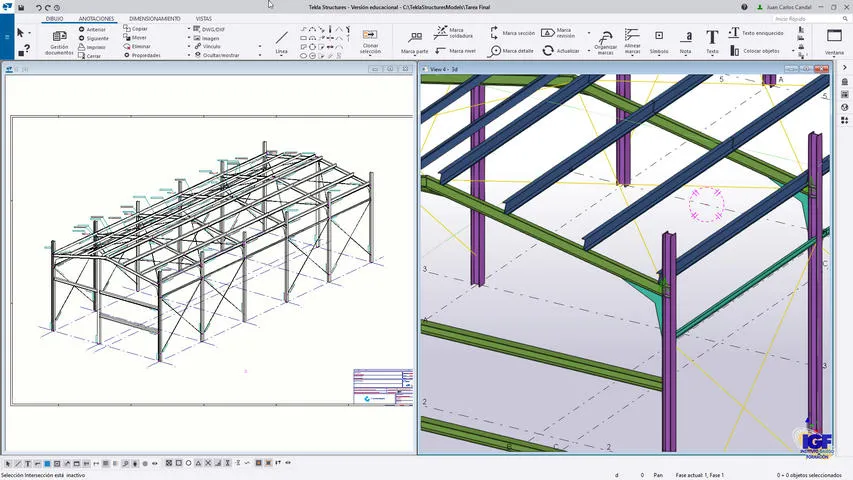Click Eliminar command

137,46
